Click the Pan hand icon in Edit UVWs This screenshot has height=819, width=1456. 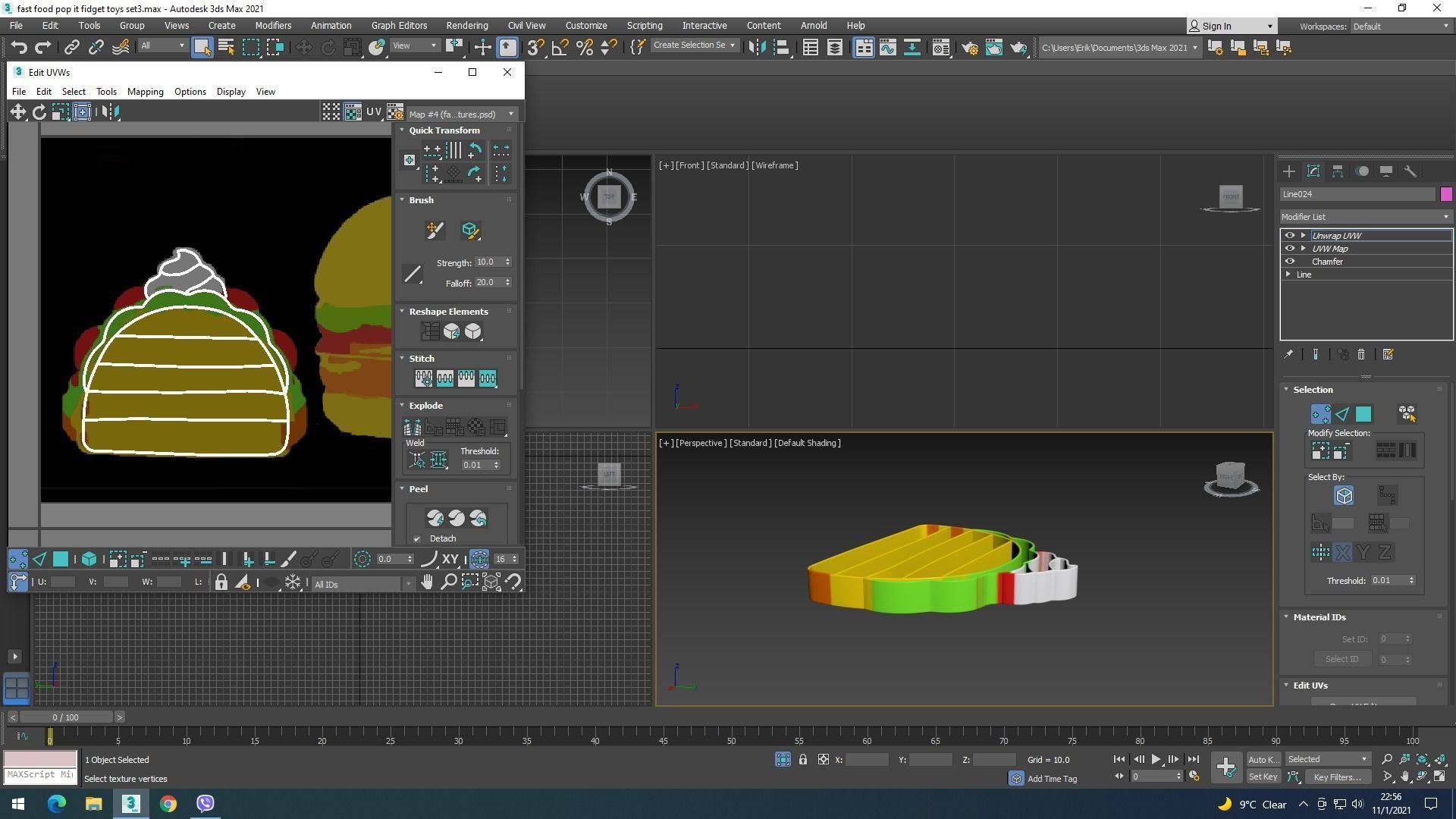(427, 582)
